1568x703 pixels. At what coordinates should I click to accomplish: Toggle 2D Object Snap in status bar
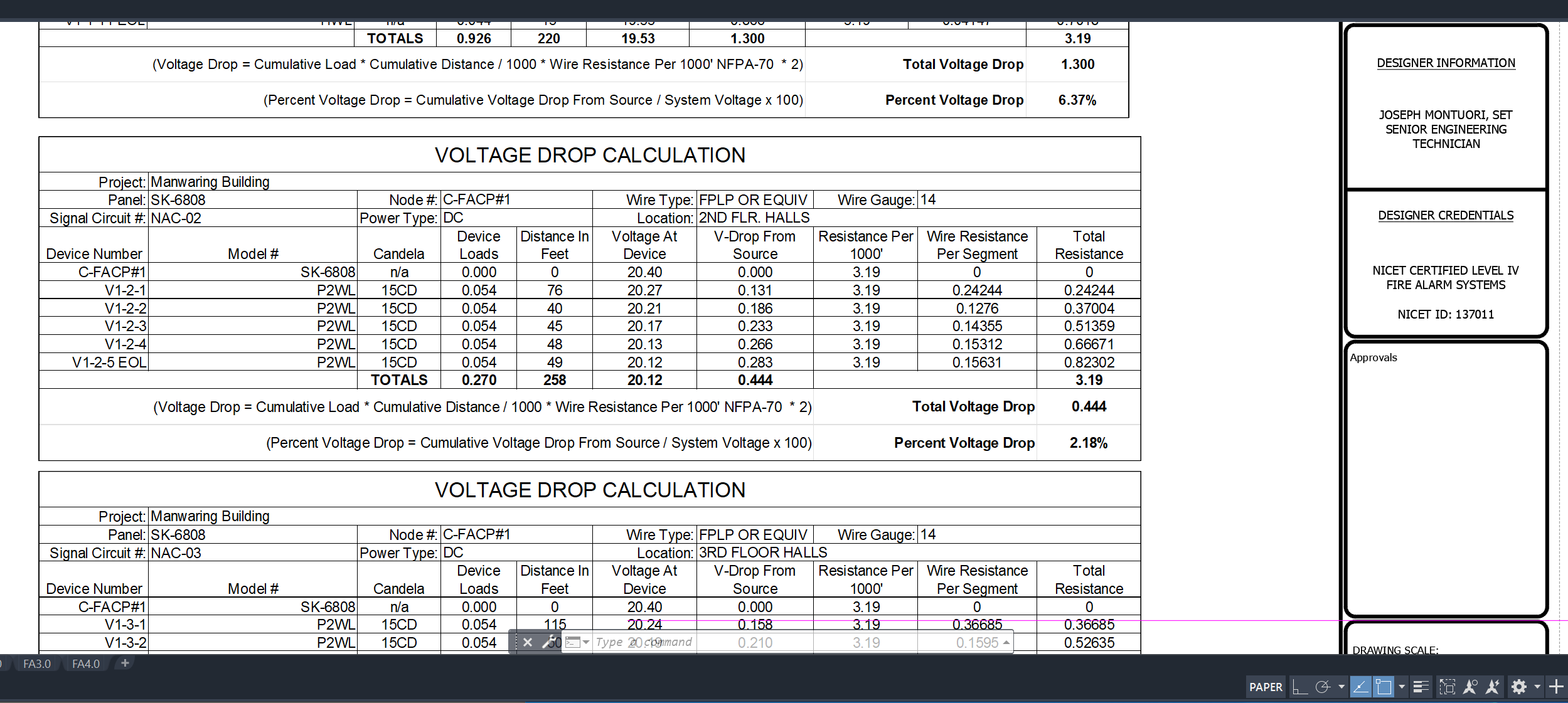coord(1384,687)
